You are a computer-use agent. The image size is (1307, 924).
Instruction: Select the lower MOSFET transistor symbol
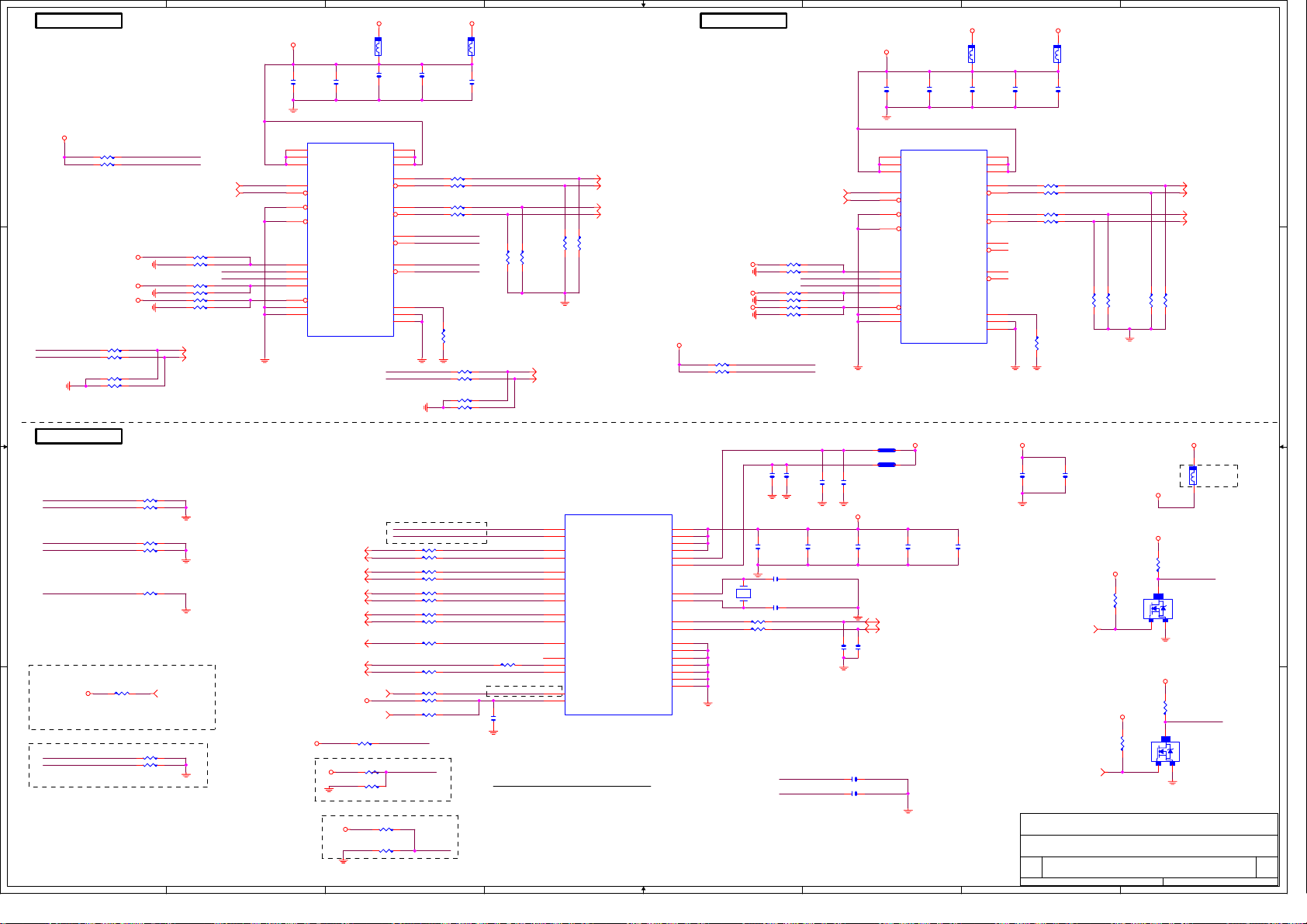1165,751
